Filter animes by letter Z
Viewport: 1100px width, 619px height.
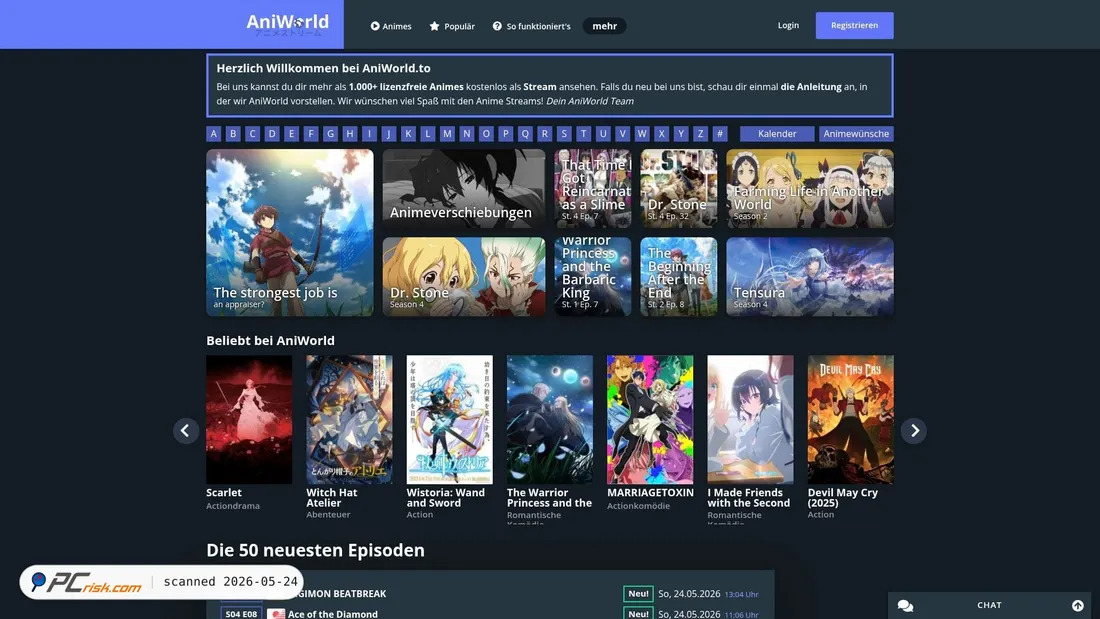click(x=700, y=133)
